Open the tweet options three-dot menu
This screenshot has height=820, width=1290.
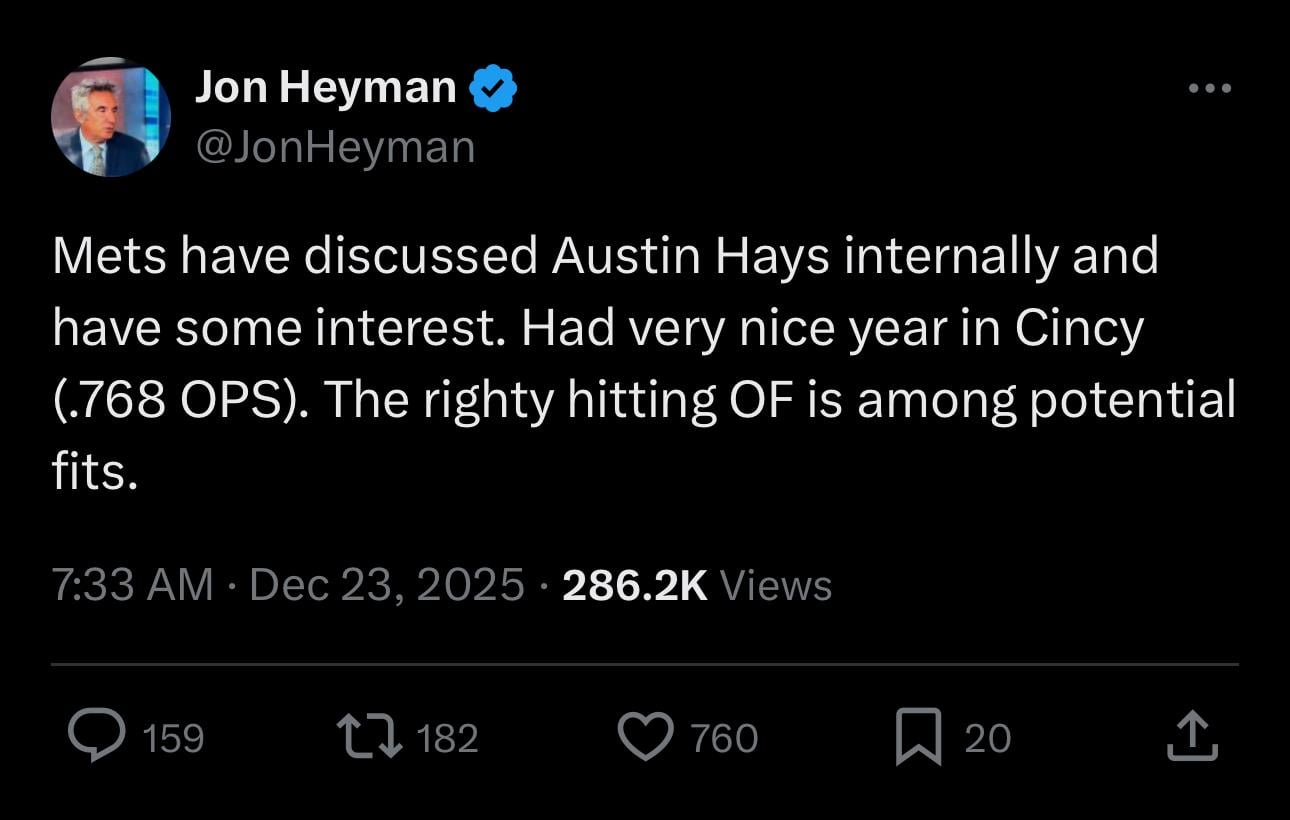tap(1210, 88)
